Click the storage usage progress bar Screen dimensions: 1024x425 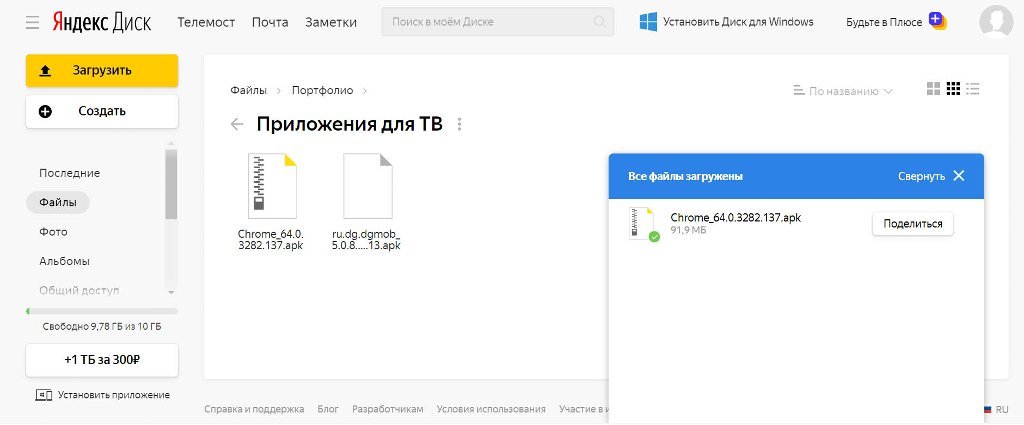pyautogui.click(x=102, y=311)
